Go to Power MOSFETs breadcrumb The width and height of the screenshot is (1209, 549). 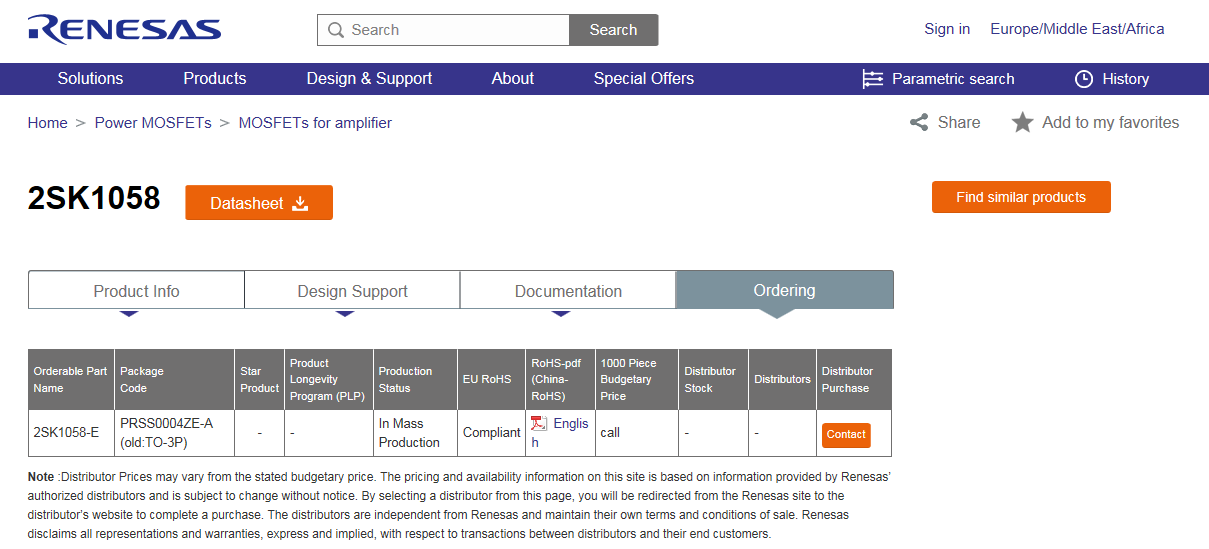[x=153, y=123]
